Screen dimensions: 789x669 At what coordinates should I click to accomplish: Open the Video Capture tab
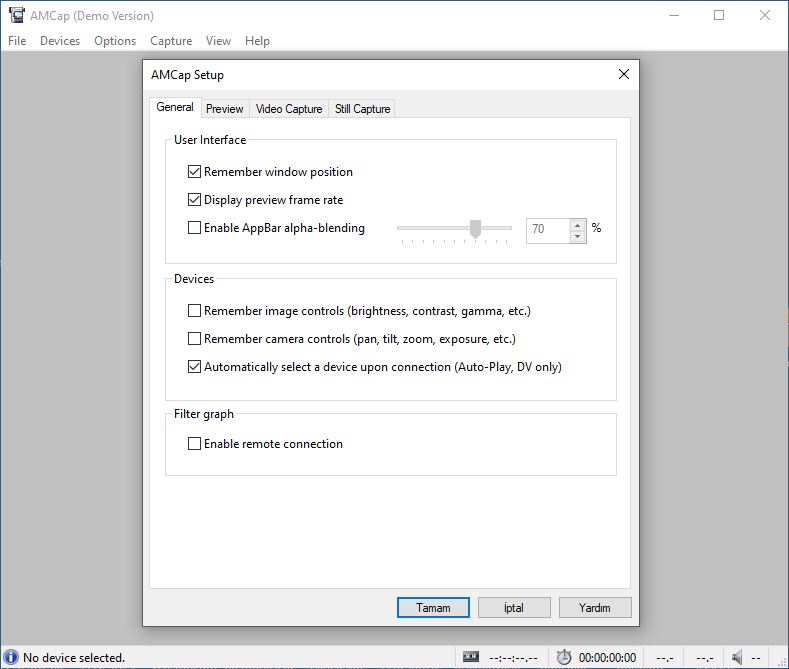click(x=289, y=109)
